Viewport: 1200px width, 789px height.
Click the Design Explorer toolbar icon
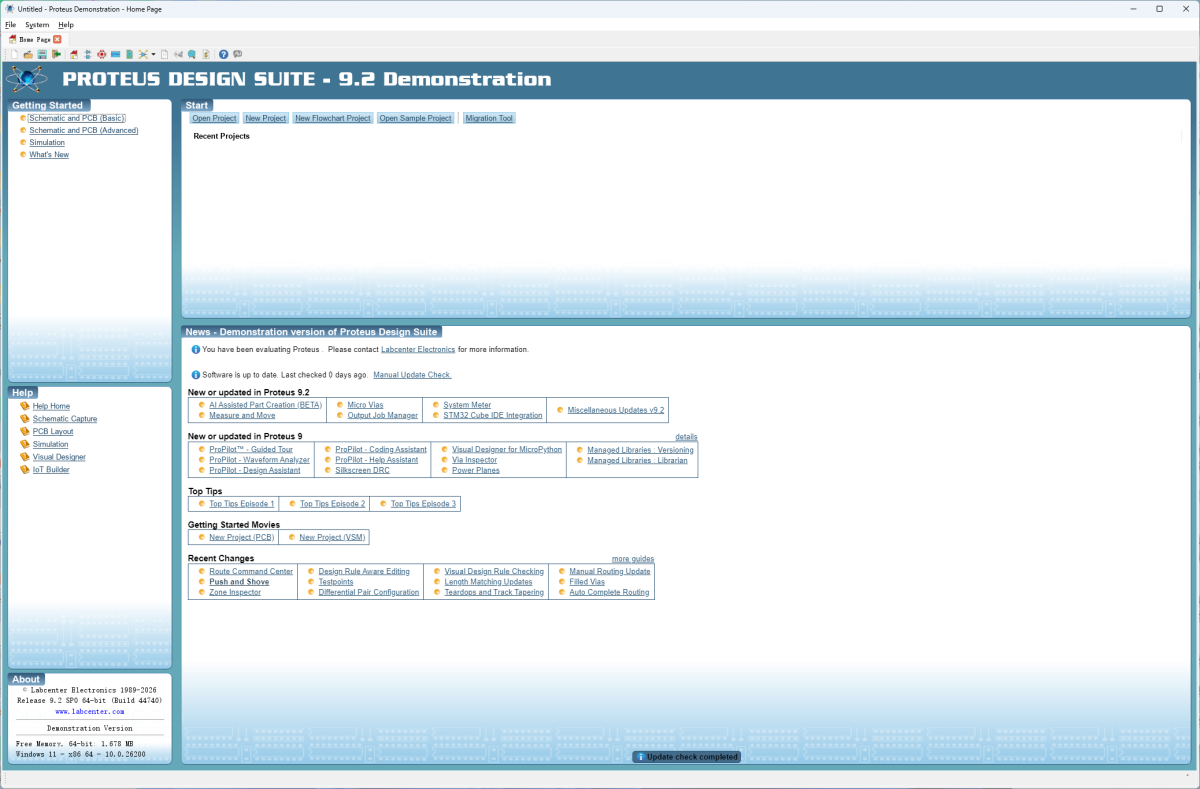143,54
